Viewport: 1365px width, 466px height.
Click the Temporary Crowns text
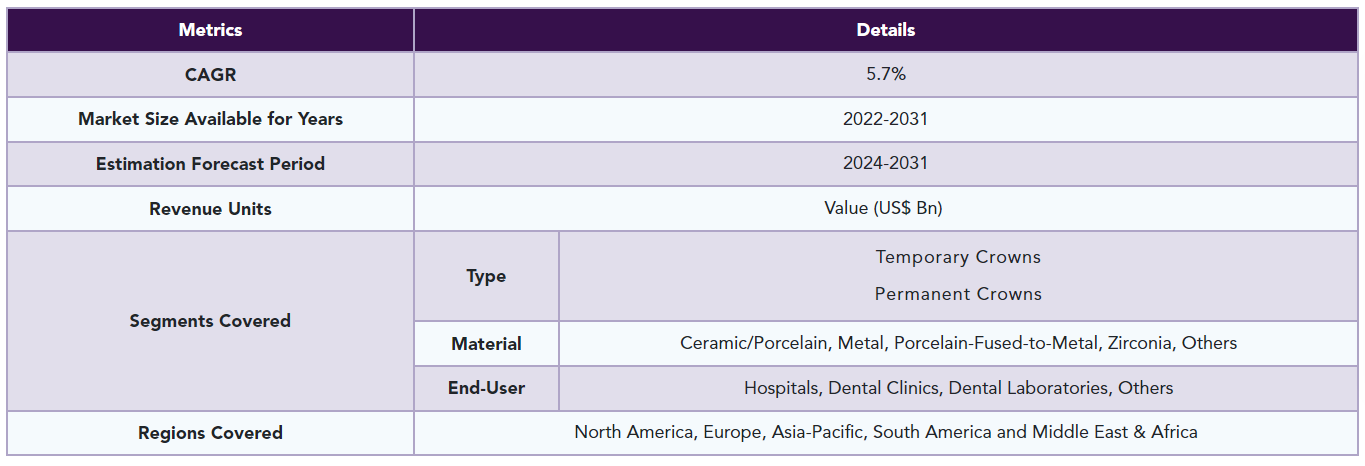958,257
